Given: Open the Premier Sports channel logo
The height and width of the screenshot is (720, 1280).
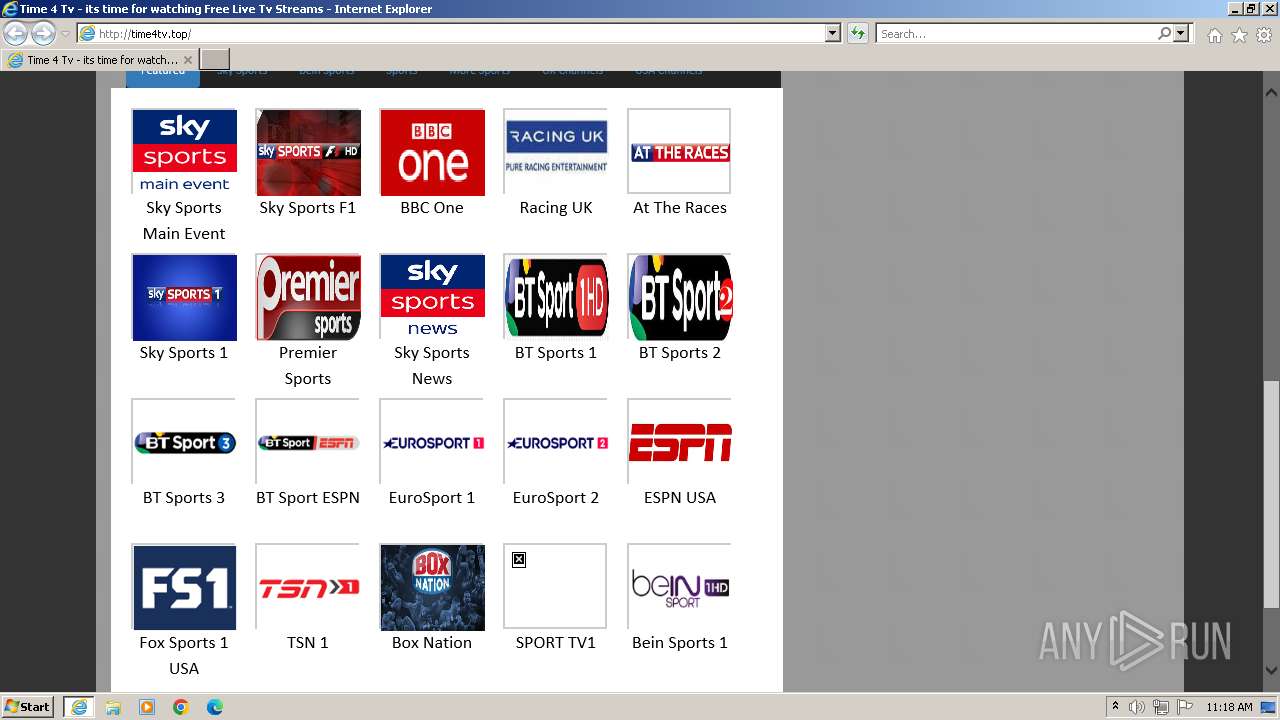Looking at the screenshot, I should (x=308, y=297).
